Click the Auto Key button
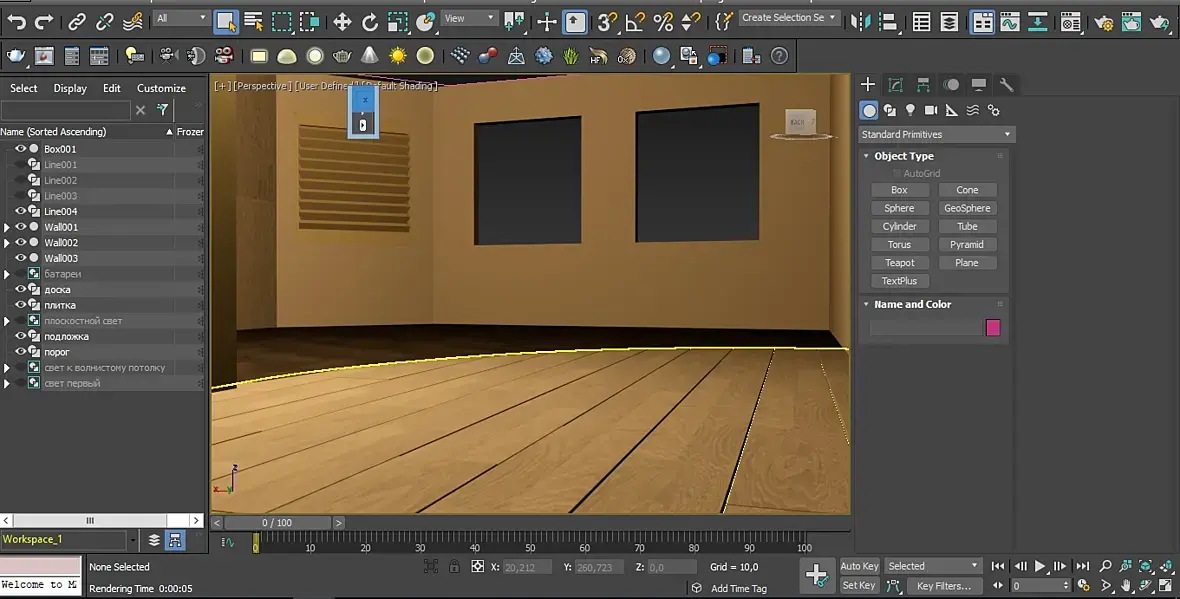The height and width of the screenshot is (599, 1180). point(859,566)
